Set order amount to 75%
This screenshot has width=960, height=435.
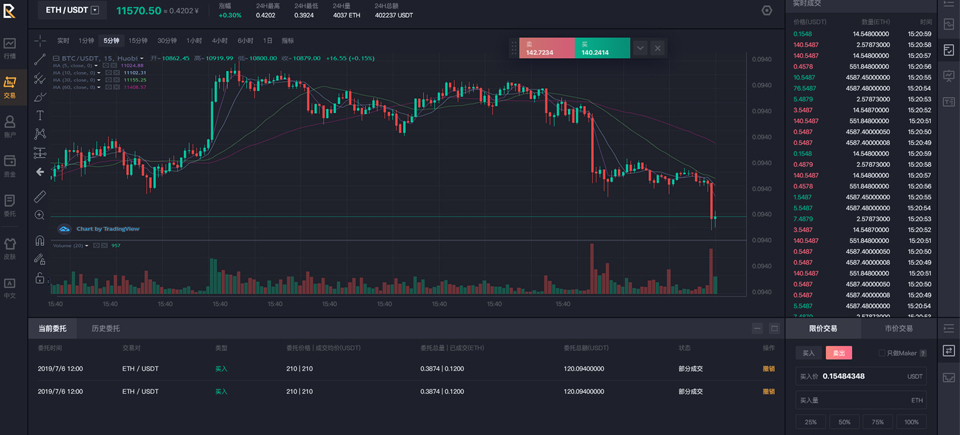(x=878, y=422)
